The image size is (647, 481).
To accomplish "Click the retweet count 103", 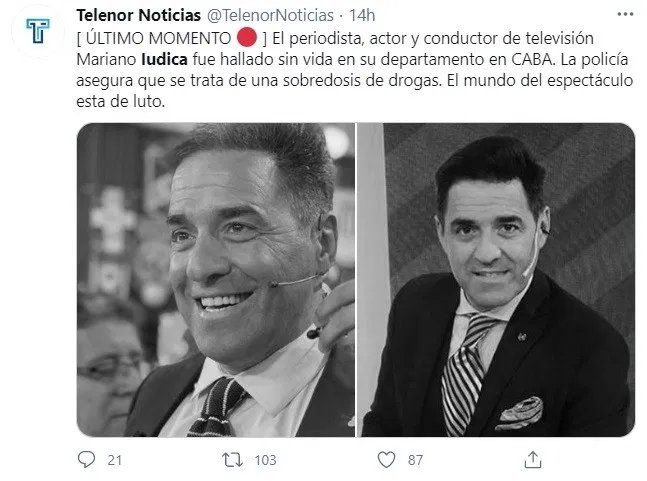I will (x=265, y=460).
